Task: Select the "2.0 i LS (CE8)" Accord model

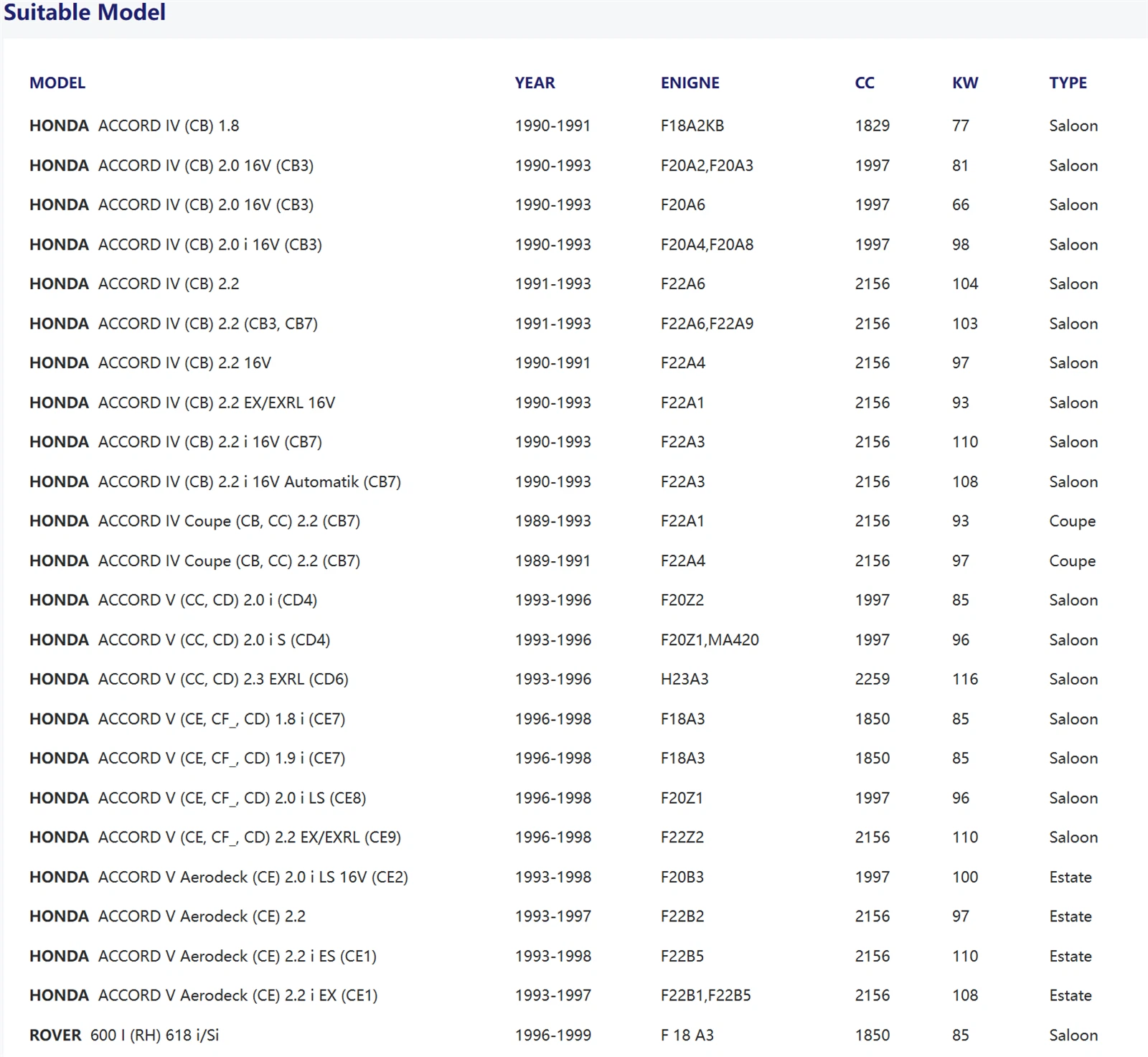Action: click(x=320, y=798)
